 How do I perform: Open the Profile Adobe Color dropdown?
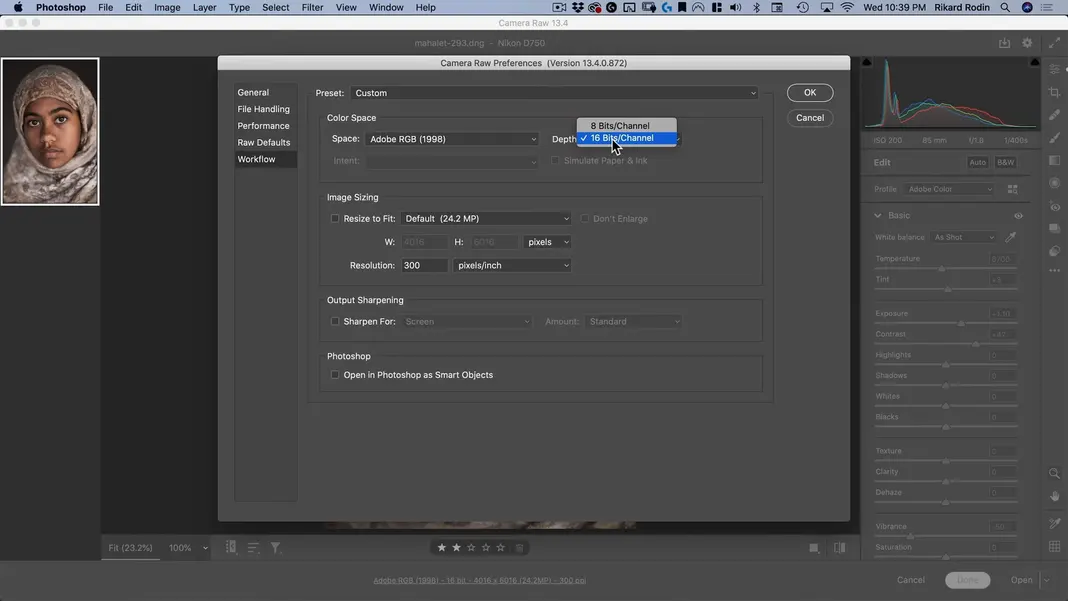949,189
